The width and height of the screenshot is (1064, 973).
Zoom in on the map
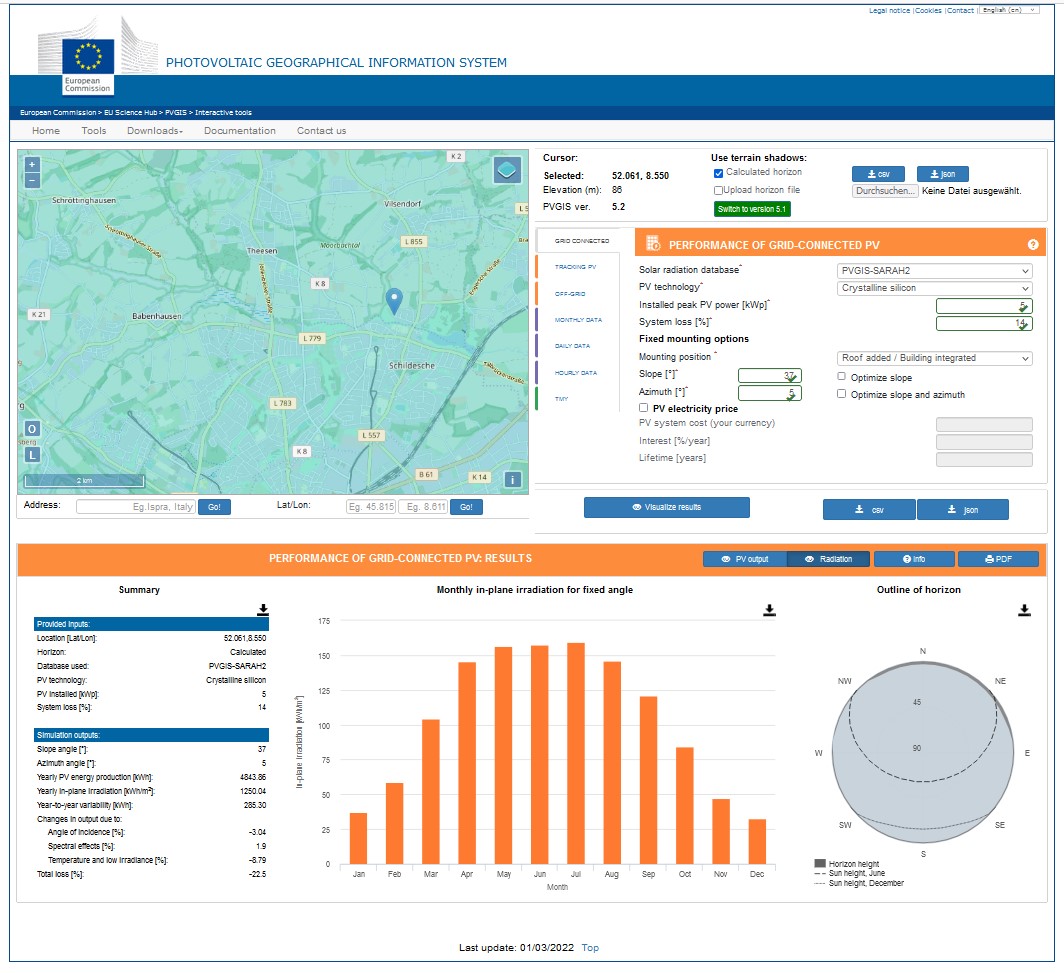(x=32, y=164)
